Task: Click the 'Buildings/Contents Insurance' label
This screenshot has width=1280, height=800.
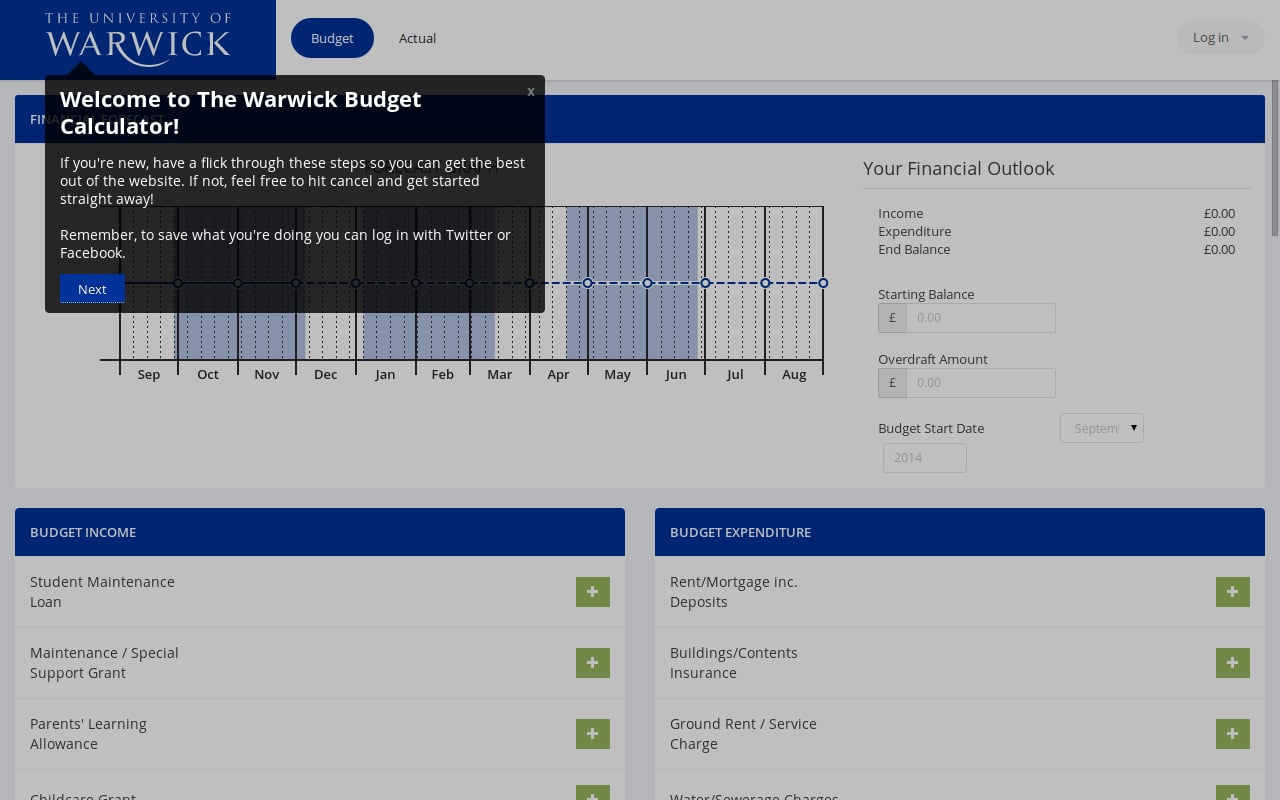Action: click(x=734, y=663)
